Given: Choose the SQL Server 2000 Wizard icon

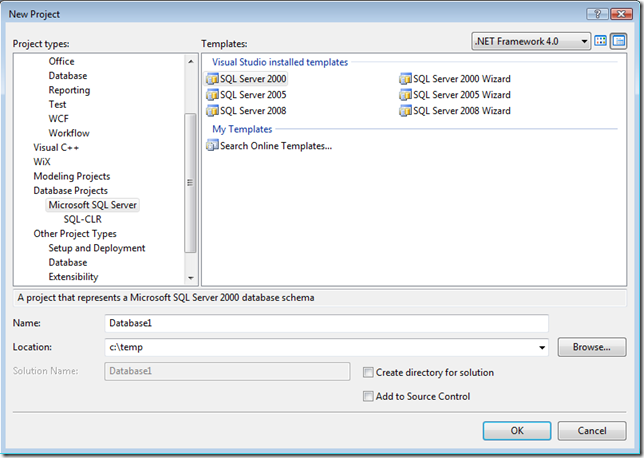Looking at the screenshot, I should pyautogui.click(x=405, y=78).
